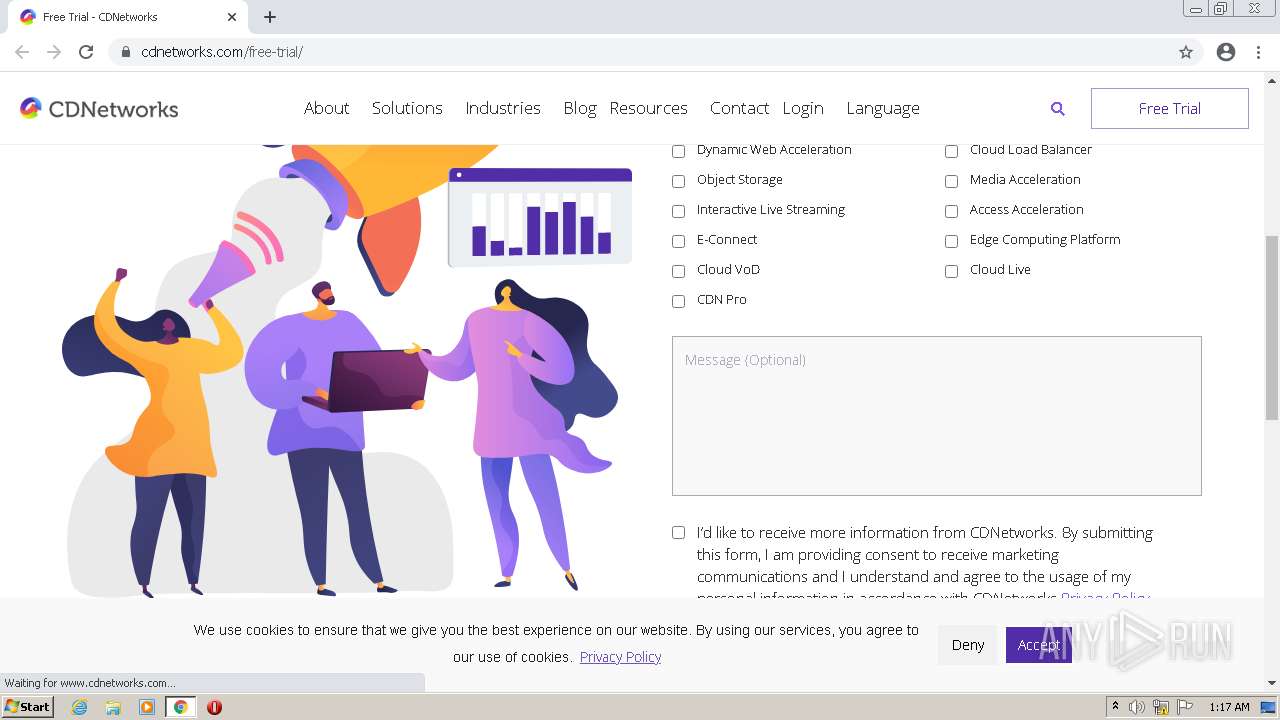View site security padlock info
This screenshot has width=1280, height=720.
click(x=125, y=52)
